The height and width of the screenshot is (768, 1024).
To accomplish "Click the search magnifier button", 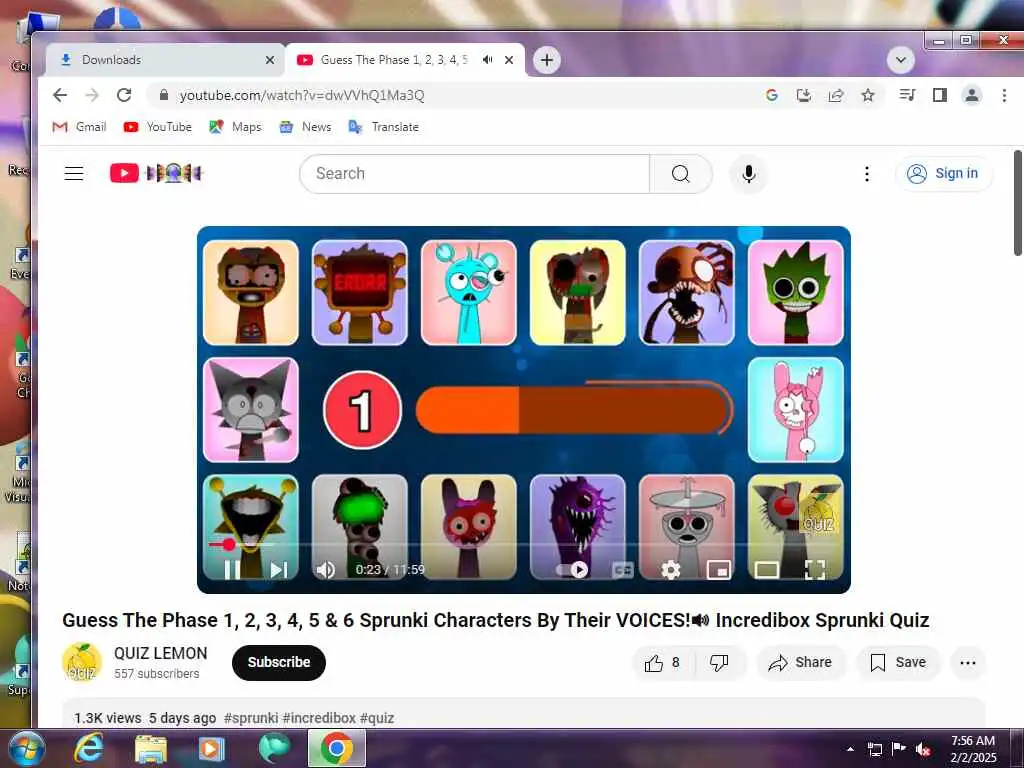I will point(680,174).
